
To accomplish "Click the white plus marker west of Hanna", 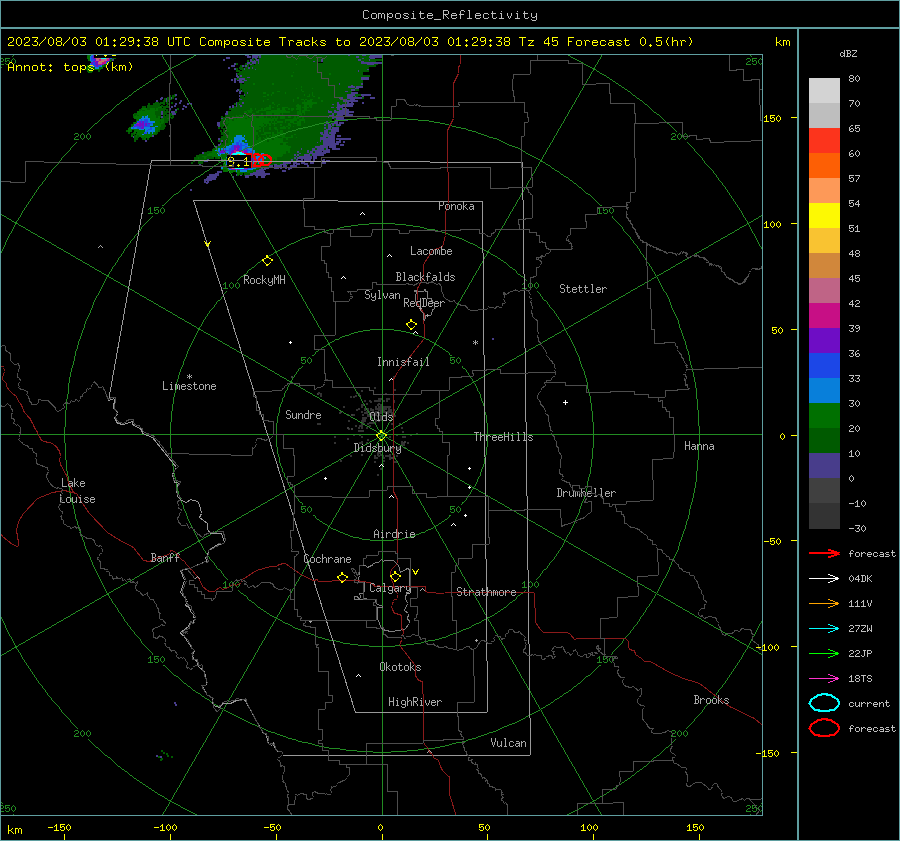I will (565, 402).
